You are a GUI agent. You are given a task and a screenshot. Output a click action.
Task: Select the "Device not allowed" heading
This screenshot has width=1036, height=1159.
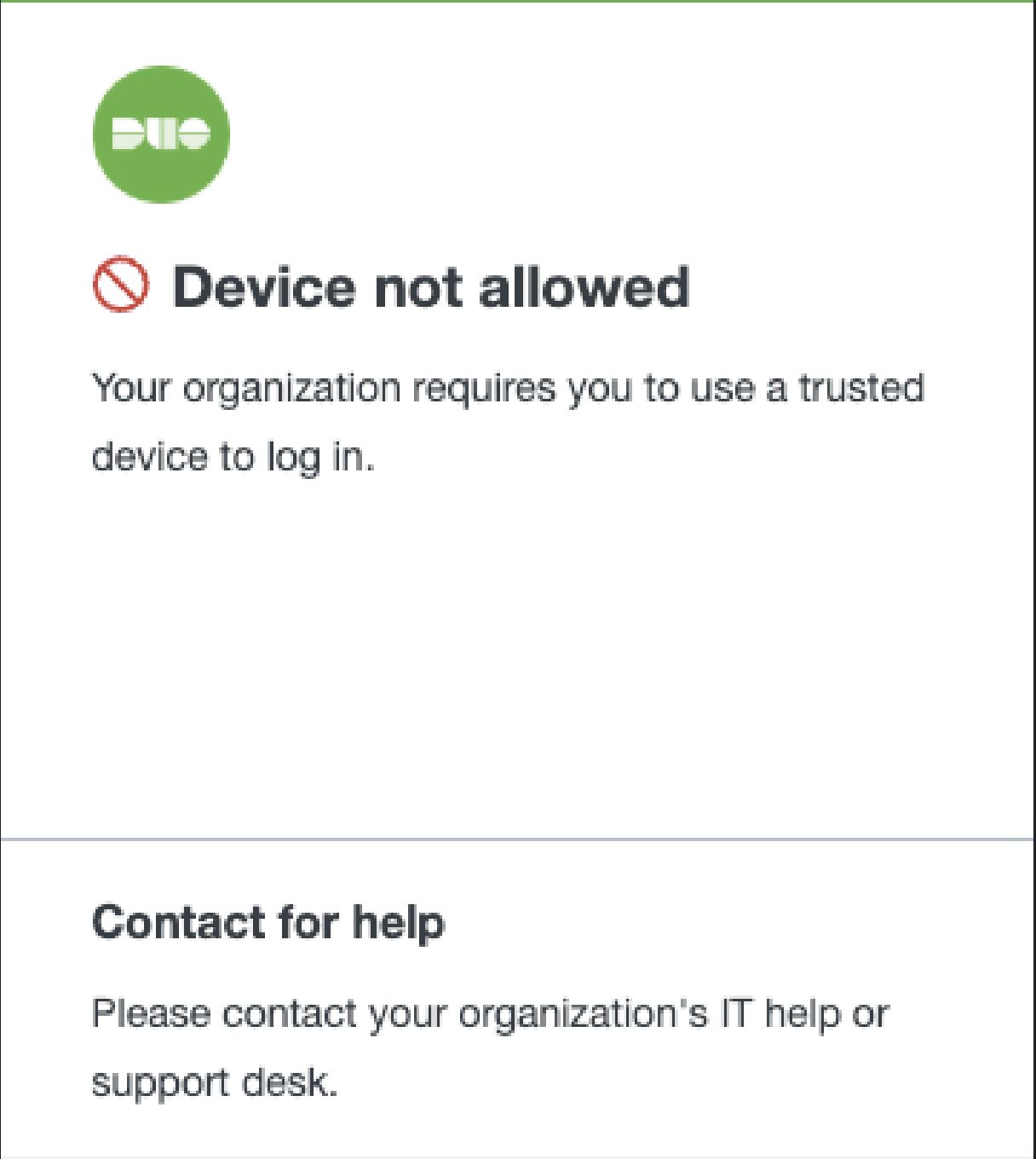(x=431, y=286)
